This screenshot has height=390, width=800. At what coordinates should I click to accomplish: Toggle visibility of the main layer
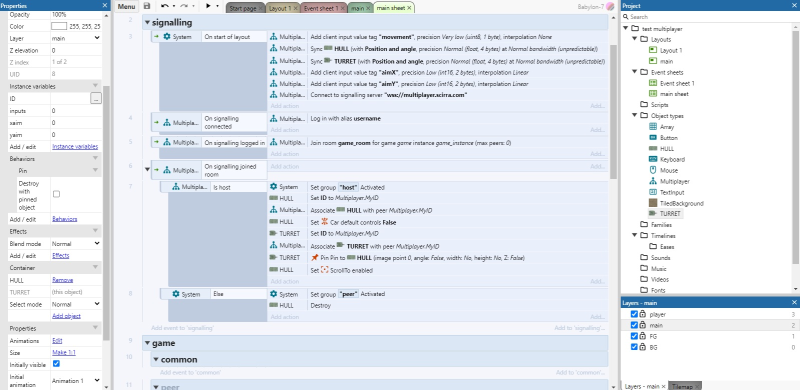[x=634, y=325]
